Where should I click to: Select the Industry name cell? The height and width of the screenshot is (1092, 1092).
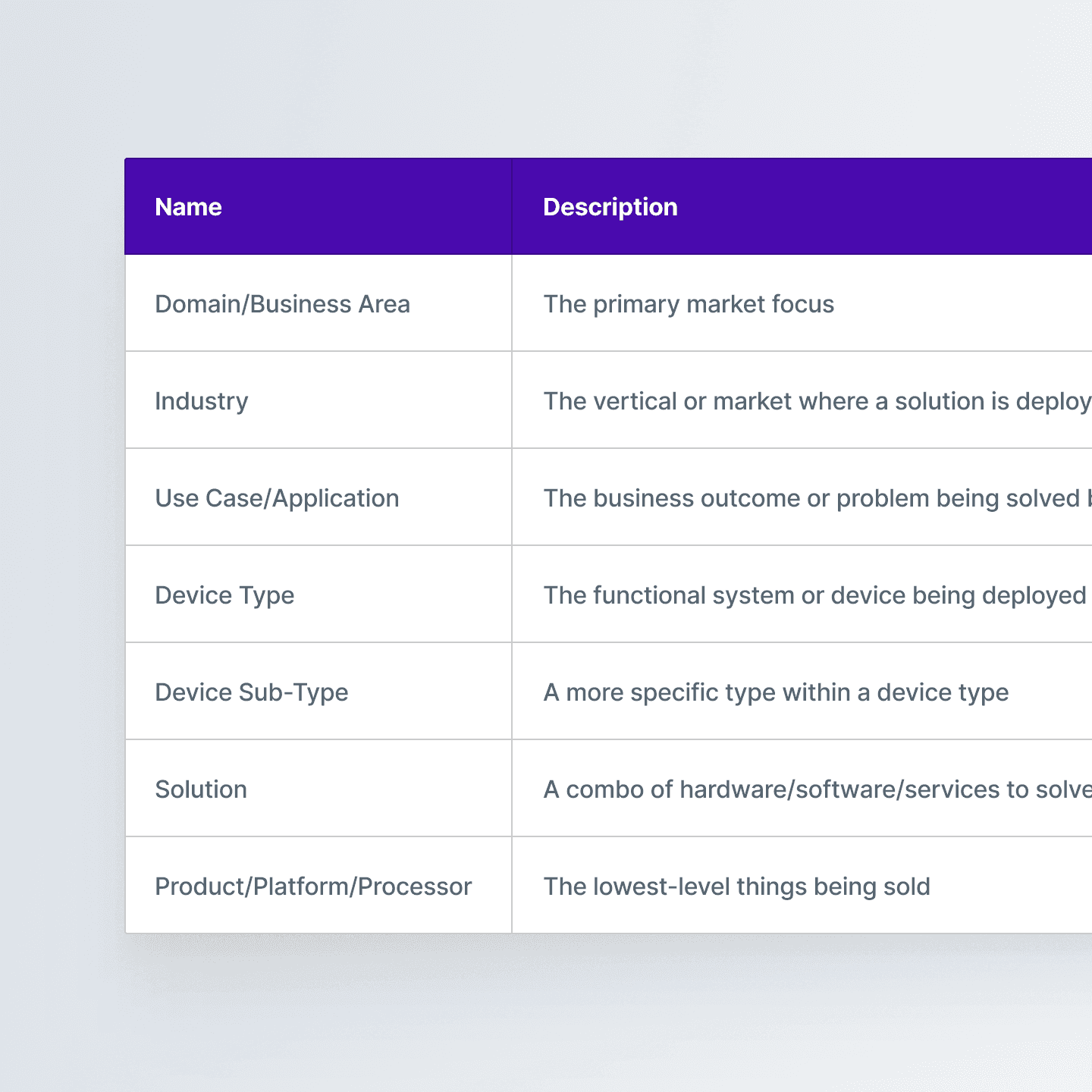click(x=318, y=400)
